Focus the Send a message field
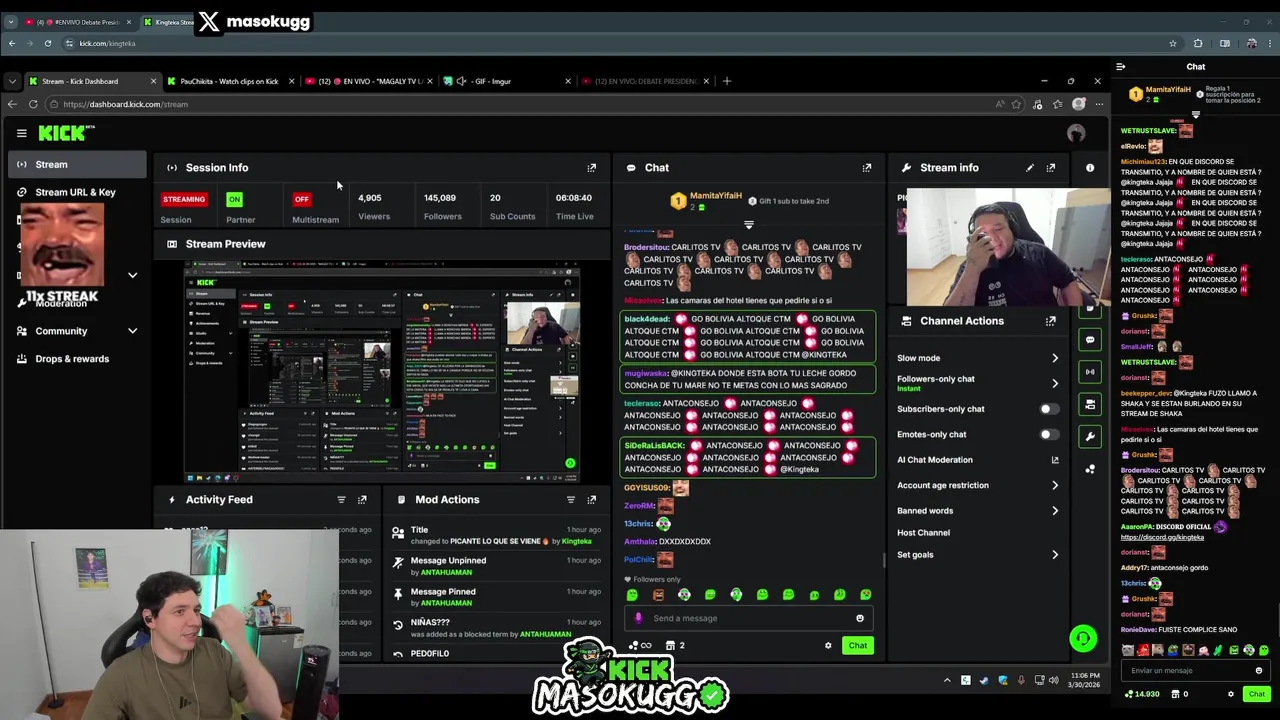 coord(750,618)
